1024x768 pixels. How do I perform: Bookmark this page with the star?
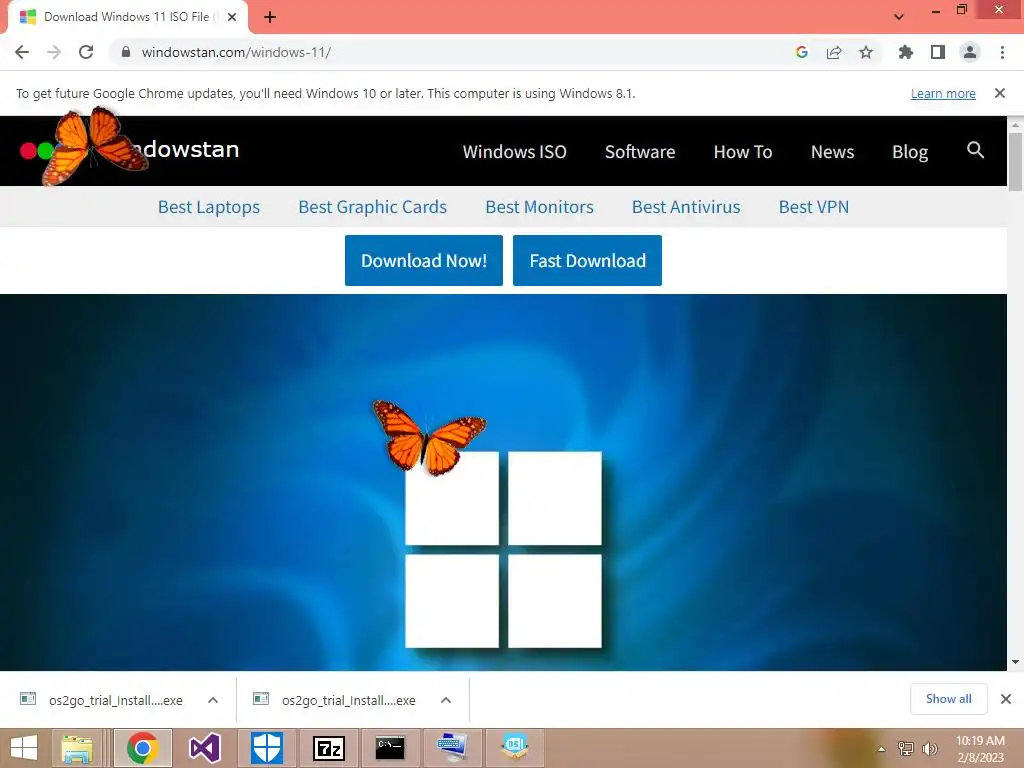(x=866, y=52)
